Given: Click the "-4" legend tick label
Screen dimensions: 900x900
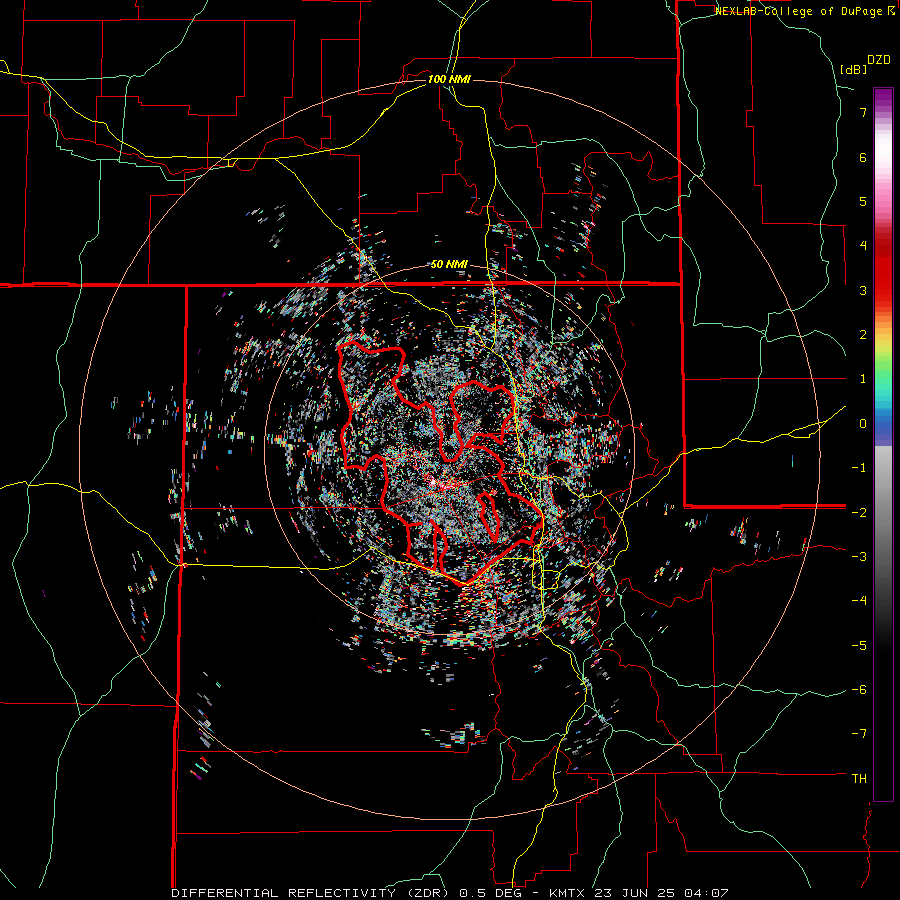Looking at the screenshot, I should point(859,601).
